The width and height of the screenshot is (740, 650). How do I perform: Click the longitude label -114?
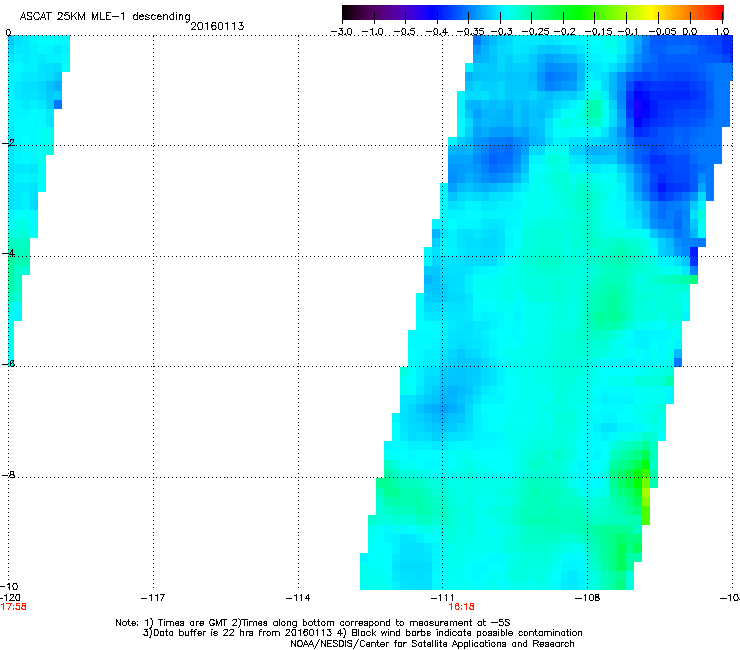[298, 598]
